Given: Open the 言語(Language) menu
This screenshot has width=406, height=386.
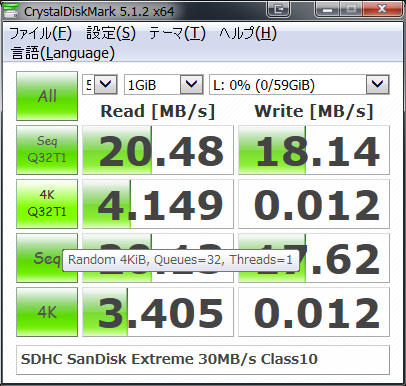Looking at the screenshot, I should tap(63, 53).
